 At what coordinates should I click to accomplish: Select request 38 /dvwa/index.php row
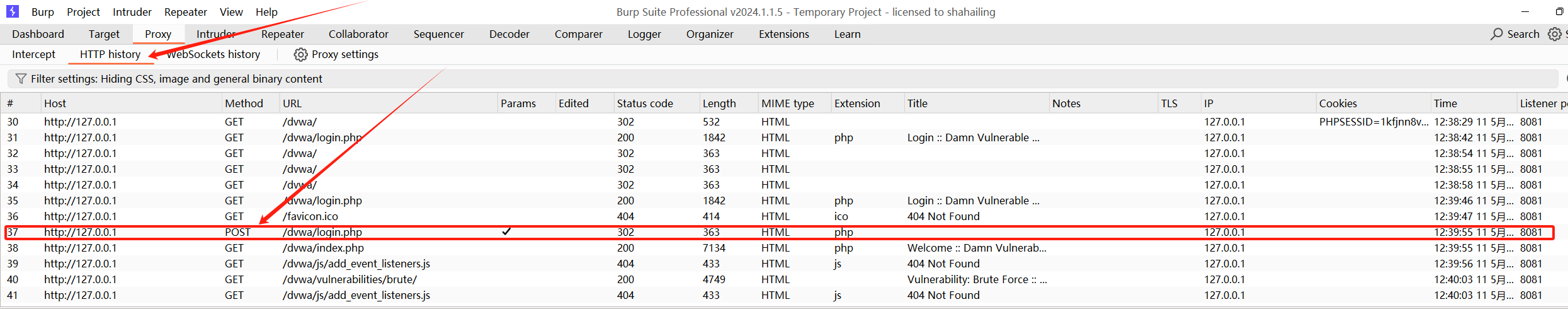(784, 248)
